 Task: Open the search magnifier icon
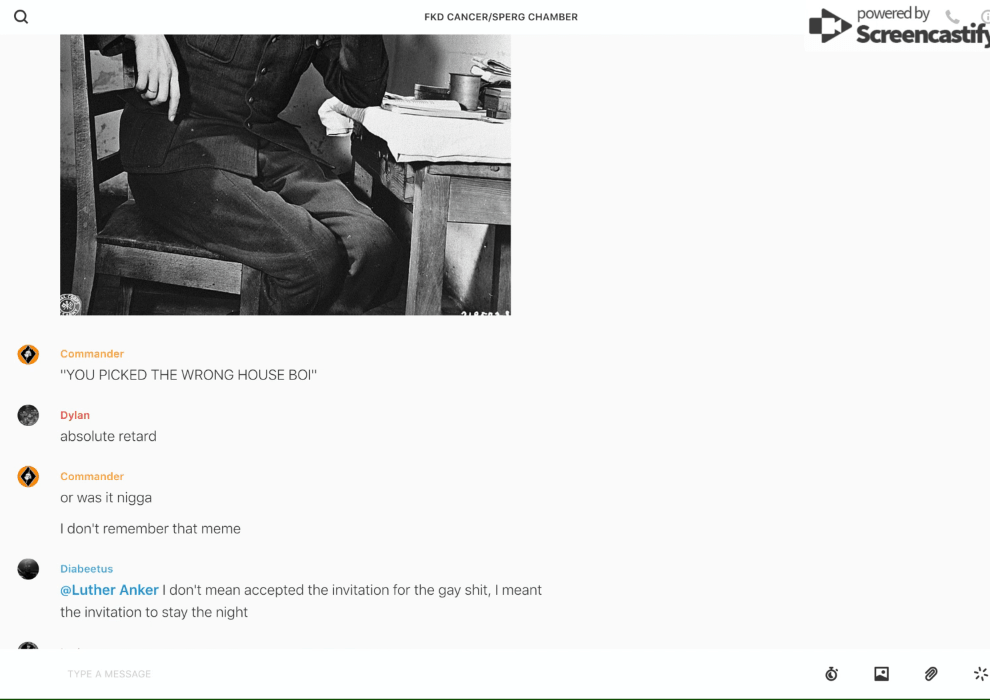pos(21,17)
